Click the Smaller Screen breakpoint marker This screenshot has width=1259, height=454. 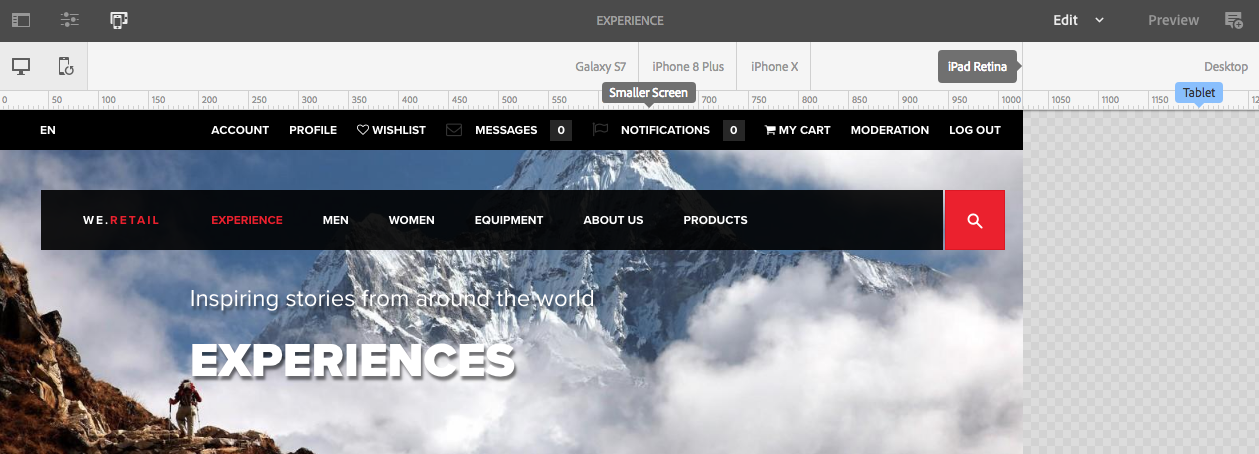pyautogui.click(x=649, y=93)
